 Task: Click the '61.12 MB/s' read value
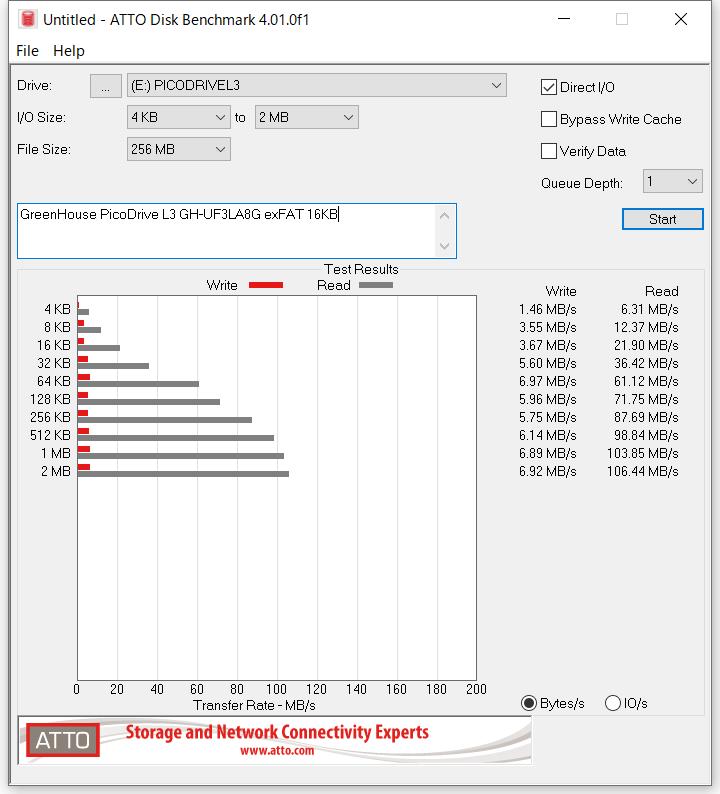pyautogui.click(x=646, y=381)
